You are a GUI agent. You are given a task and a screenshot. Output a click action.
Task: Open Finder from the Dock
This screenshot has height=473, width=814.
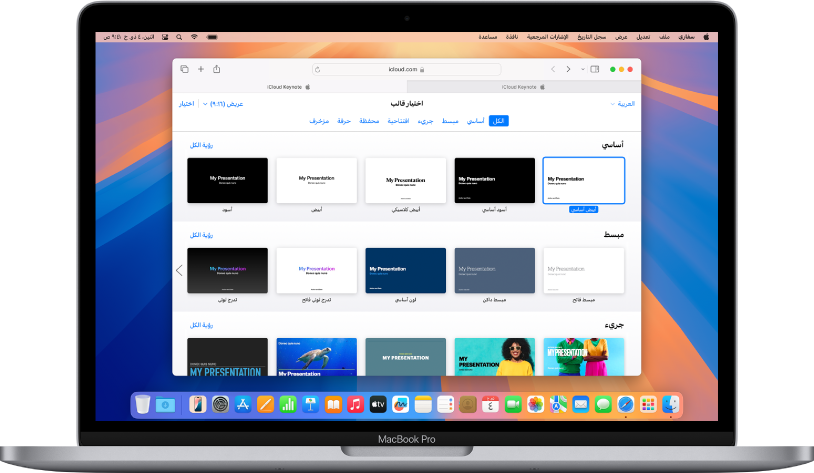coord(671,404)
